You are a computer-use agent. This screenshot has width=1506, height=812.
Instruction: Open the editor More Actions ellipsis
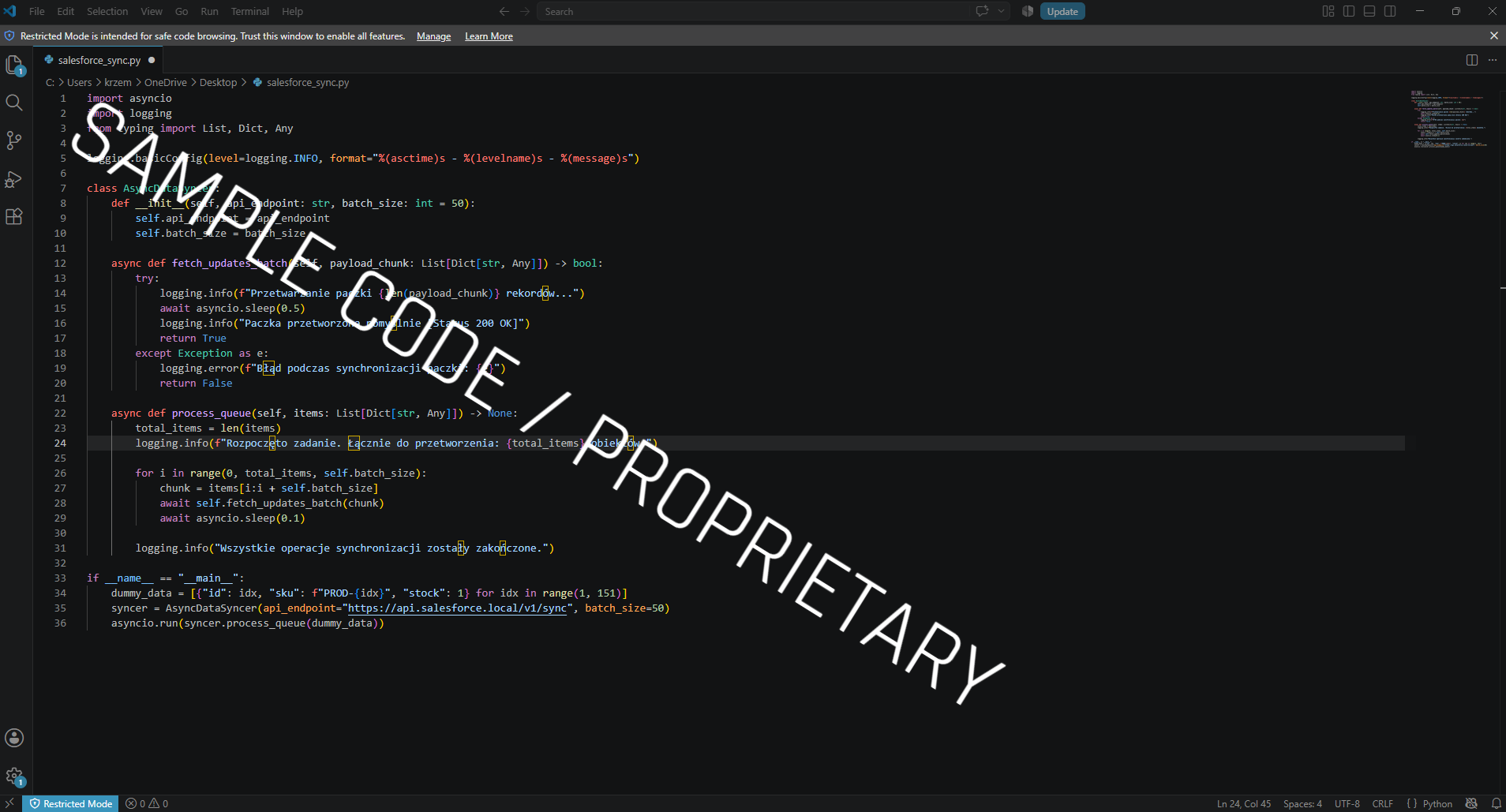1493,60
